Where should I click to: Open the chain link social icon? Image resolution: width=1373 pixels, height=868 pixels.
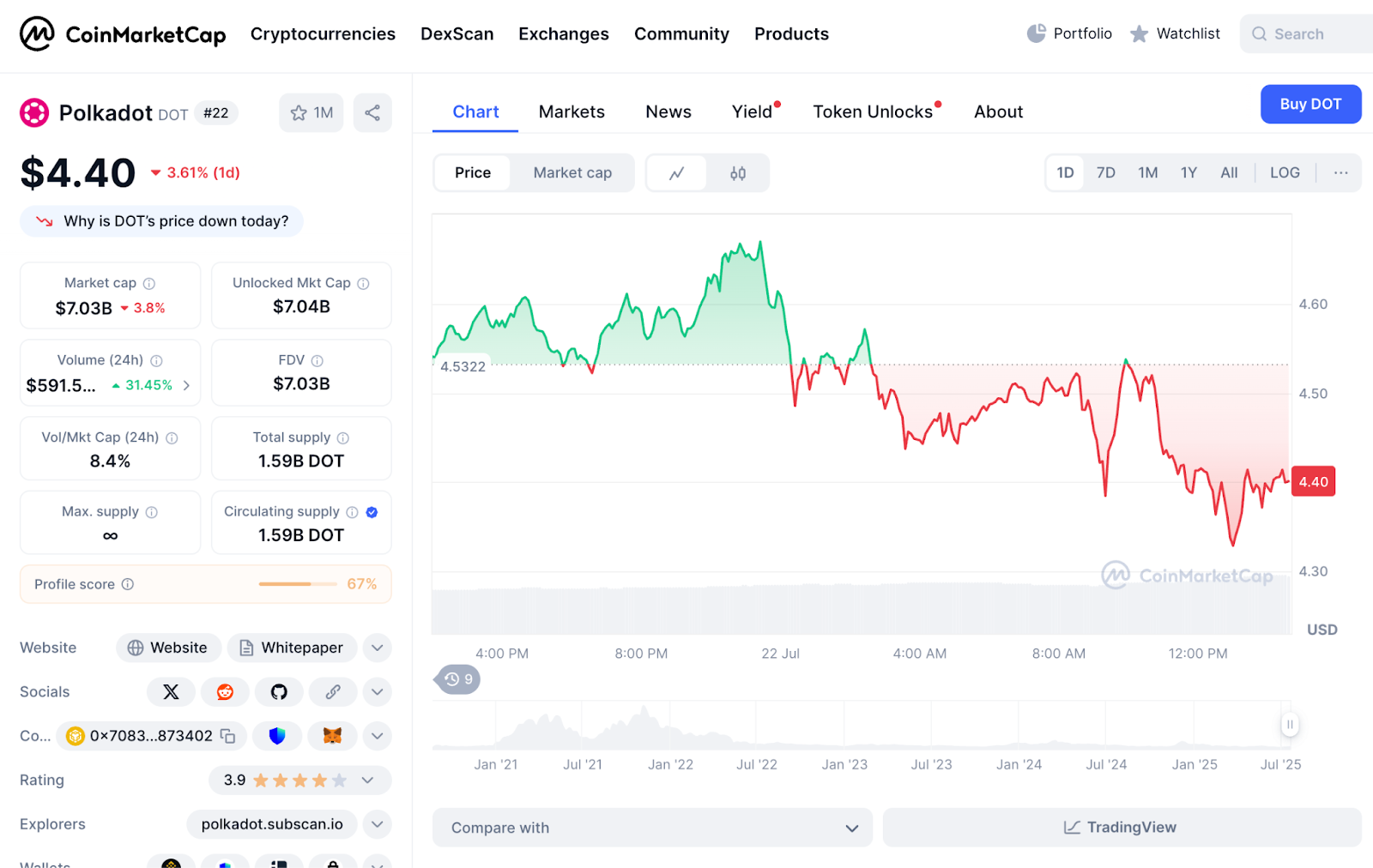tap(333, 692)
